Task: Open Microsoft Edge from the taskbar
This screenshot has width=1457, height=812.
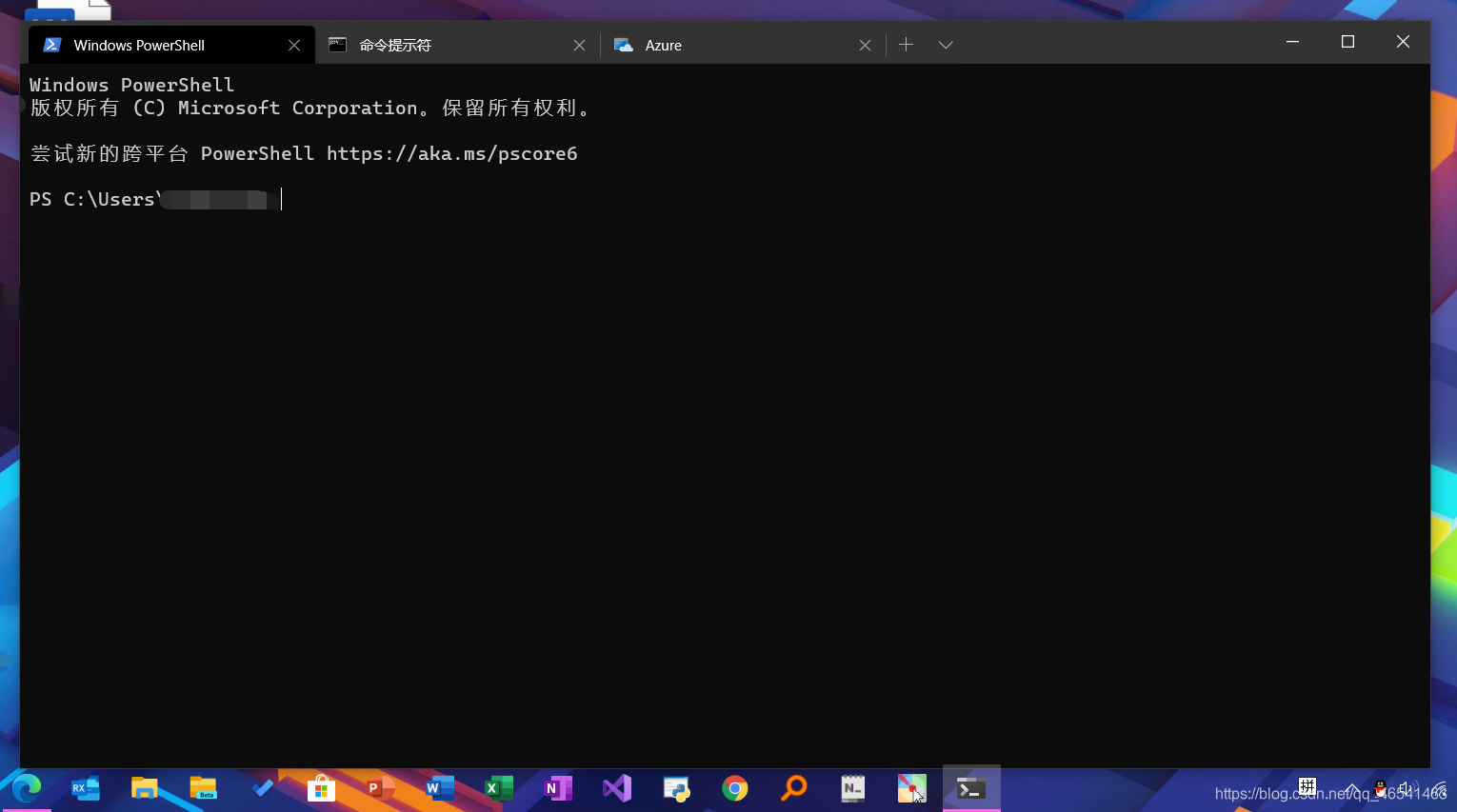Action: coord(26,788)
